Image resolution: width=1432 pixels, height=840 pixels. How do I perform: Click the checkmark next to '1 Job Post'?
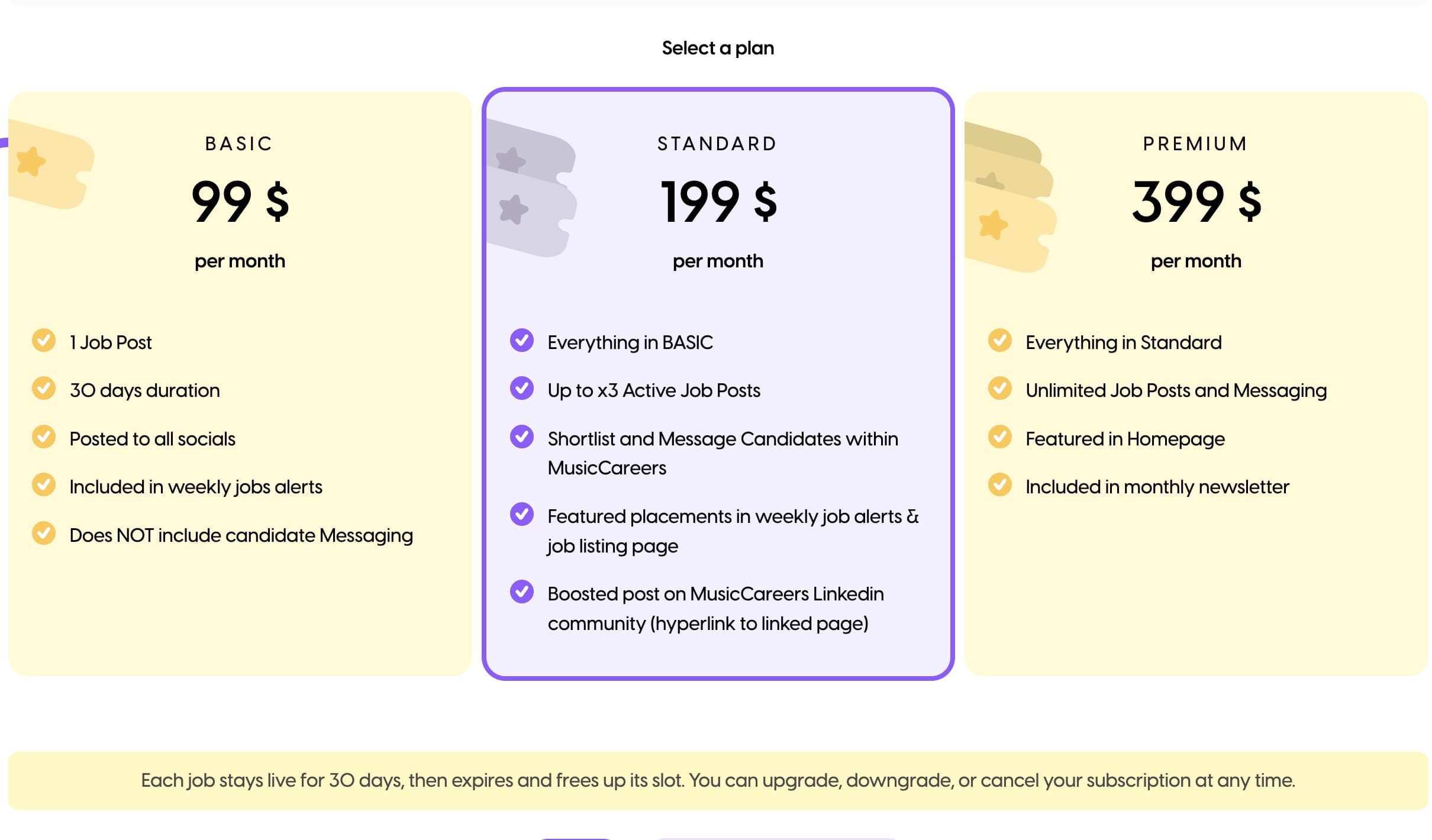pyautogui.click(x=44, y=341)
